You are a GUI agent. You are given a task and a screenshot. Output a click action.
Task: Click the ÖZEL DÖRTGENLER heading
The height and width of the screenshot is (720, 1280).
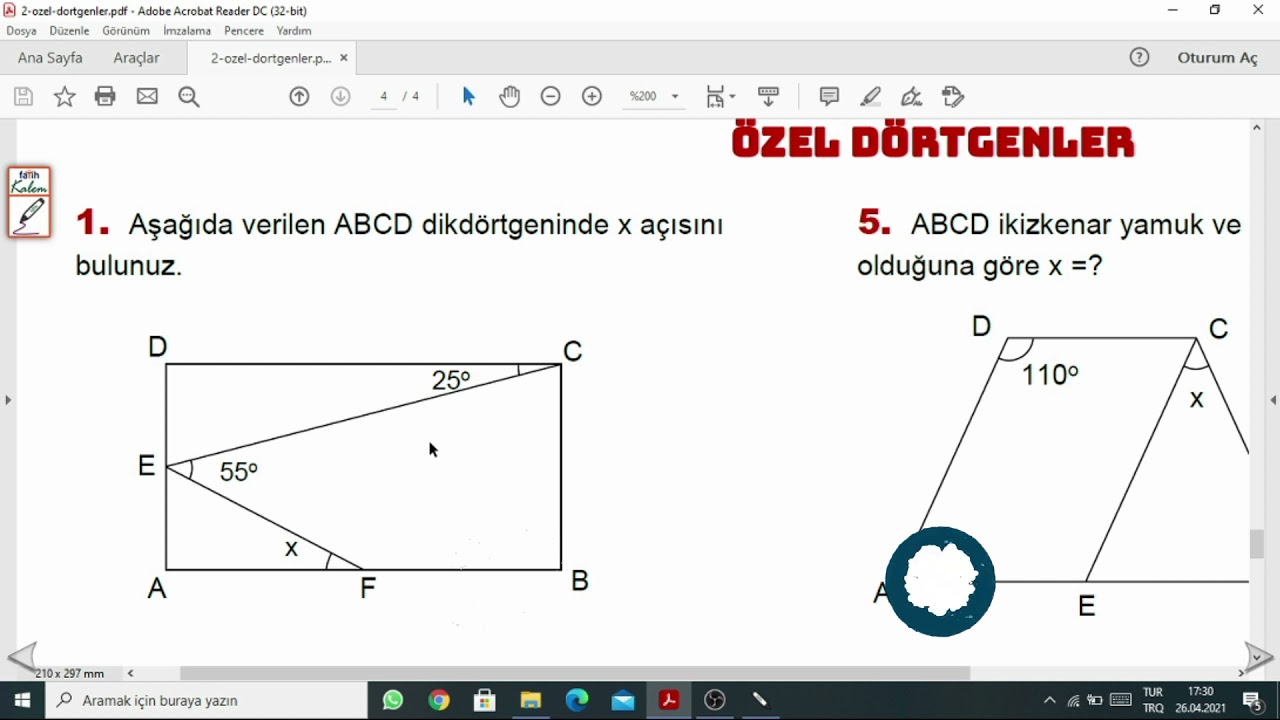tap(933, 143)
